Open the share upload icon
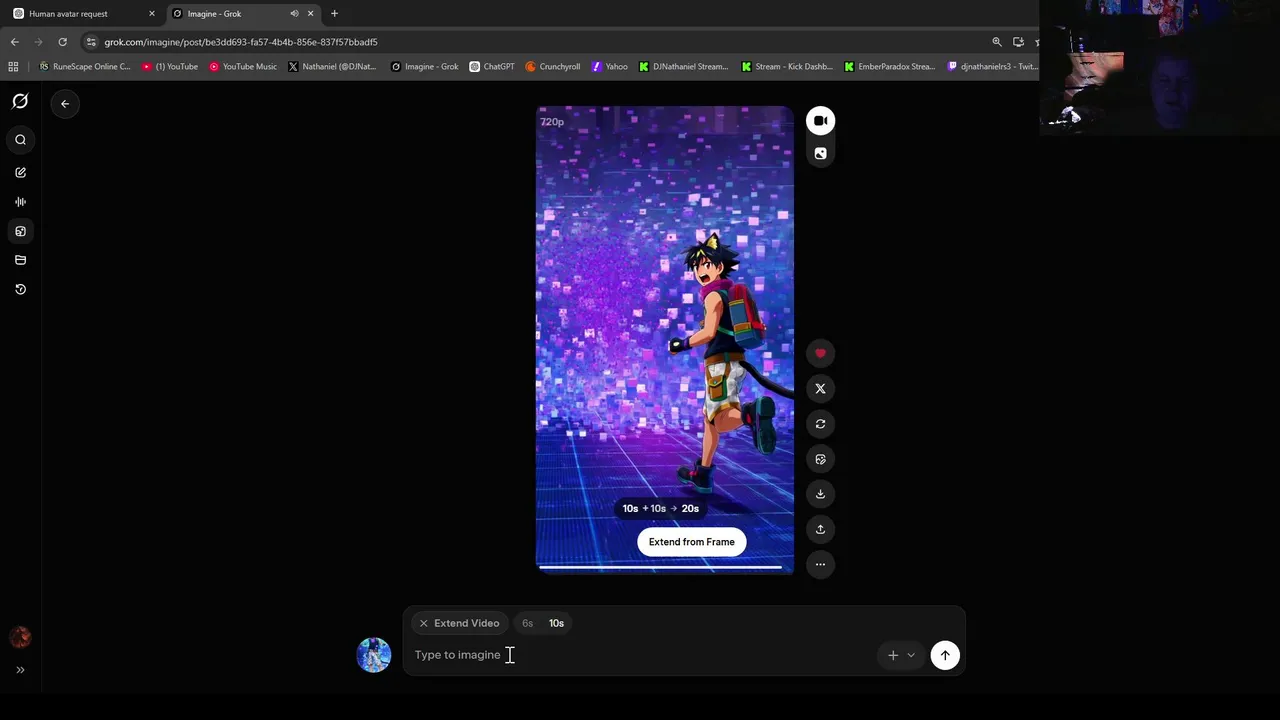Screen dimensions: 1280x720 click(820, 529)
